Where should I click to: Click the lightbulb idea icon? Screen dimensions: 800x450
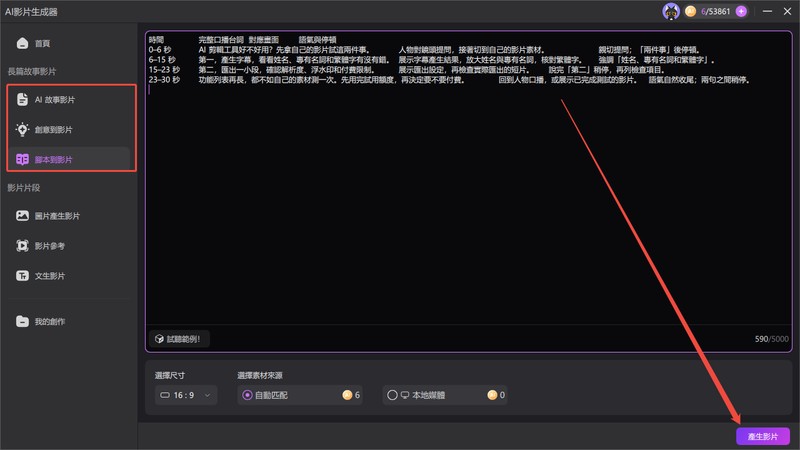[x=22, y=130]
